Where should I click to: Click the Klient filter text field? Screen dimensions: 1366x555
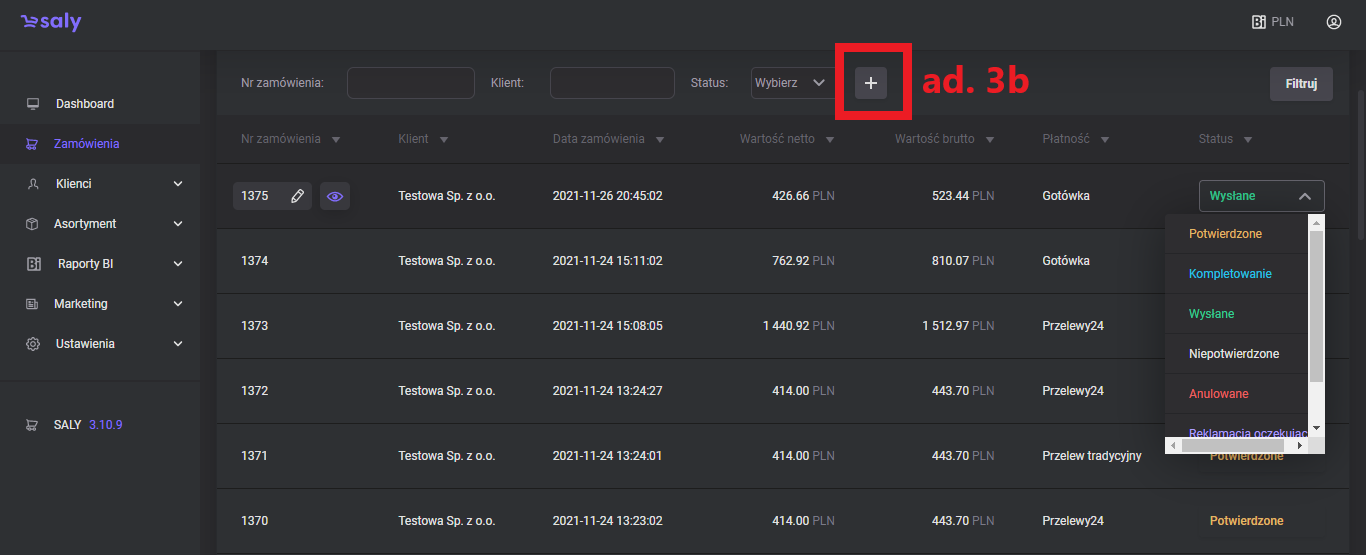612,83
